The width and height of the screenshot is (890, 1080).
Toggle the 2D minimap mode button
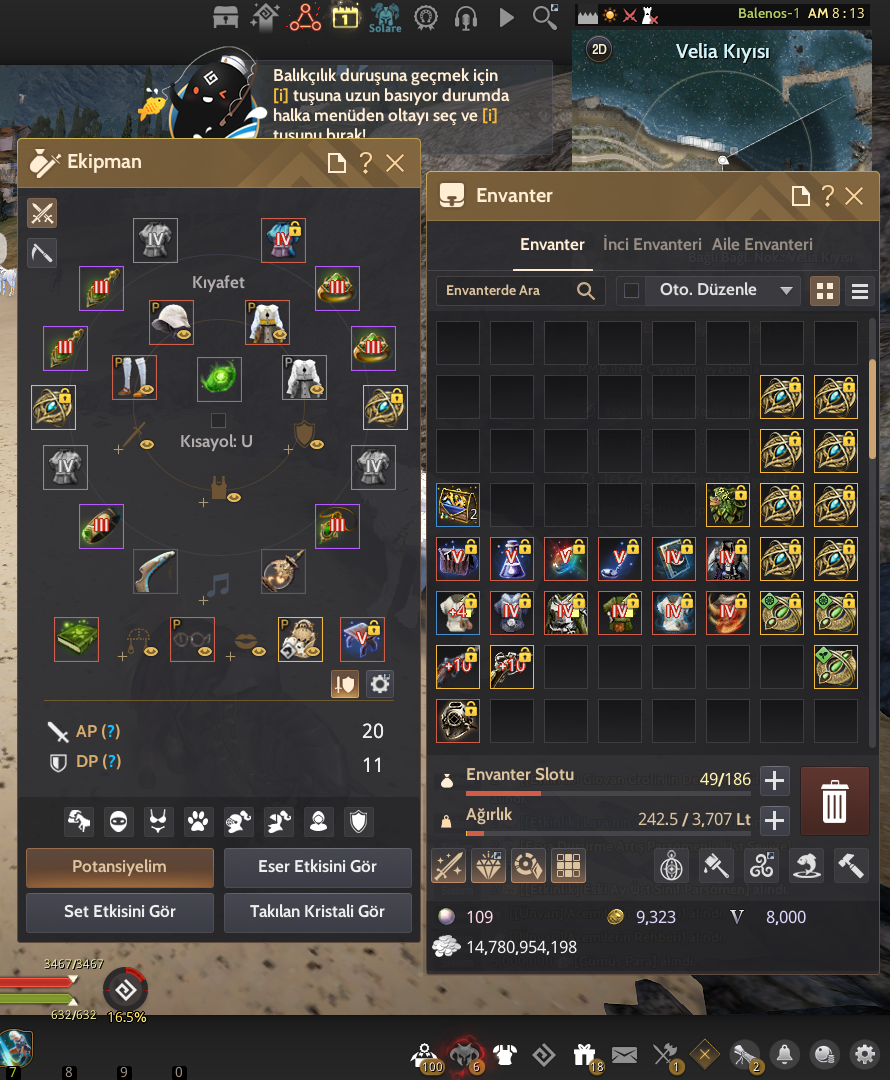(599, 50)
